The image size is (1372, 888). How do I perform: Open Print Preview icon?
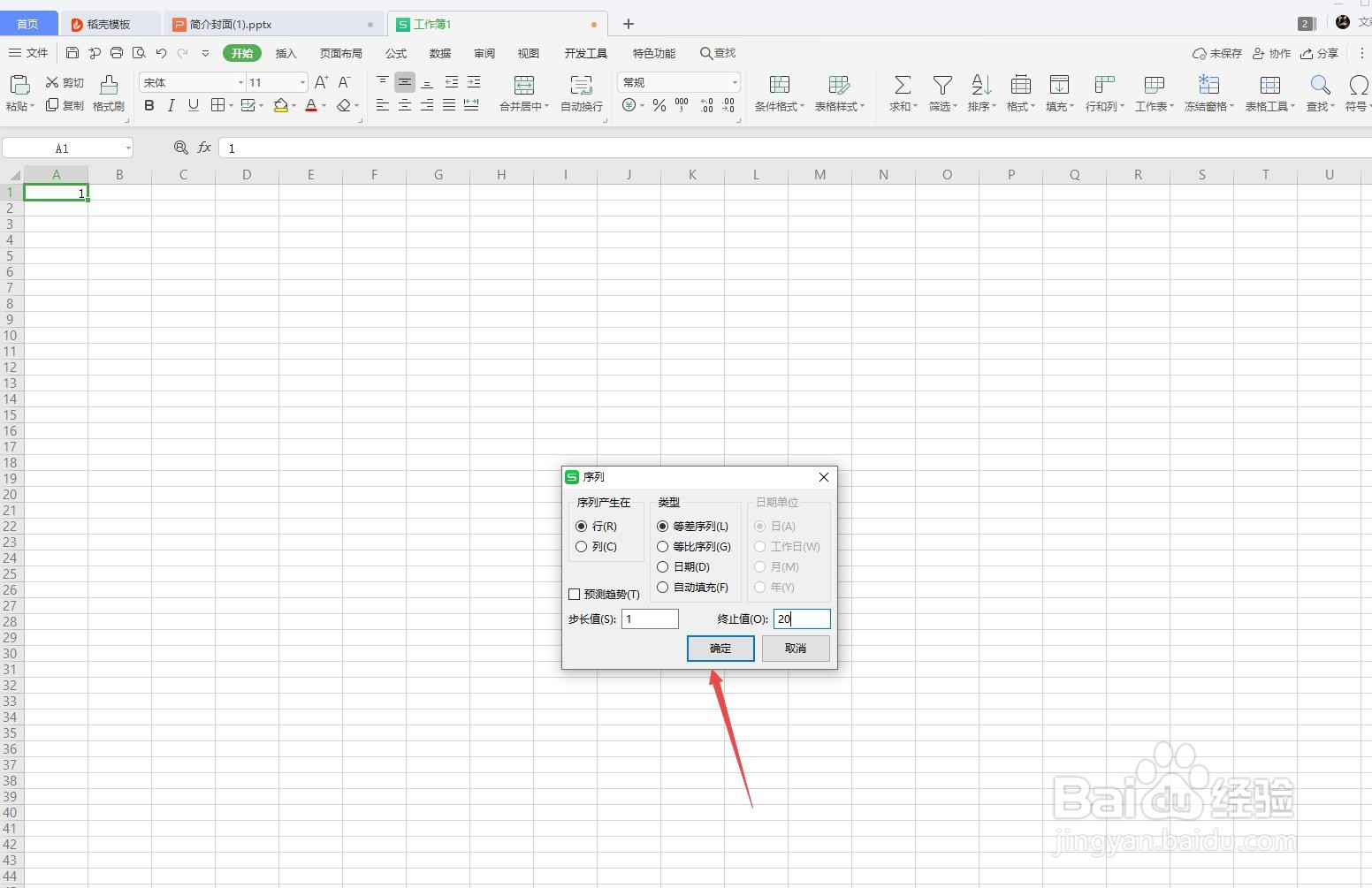(x=139, y=53)
